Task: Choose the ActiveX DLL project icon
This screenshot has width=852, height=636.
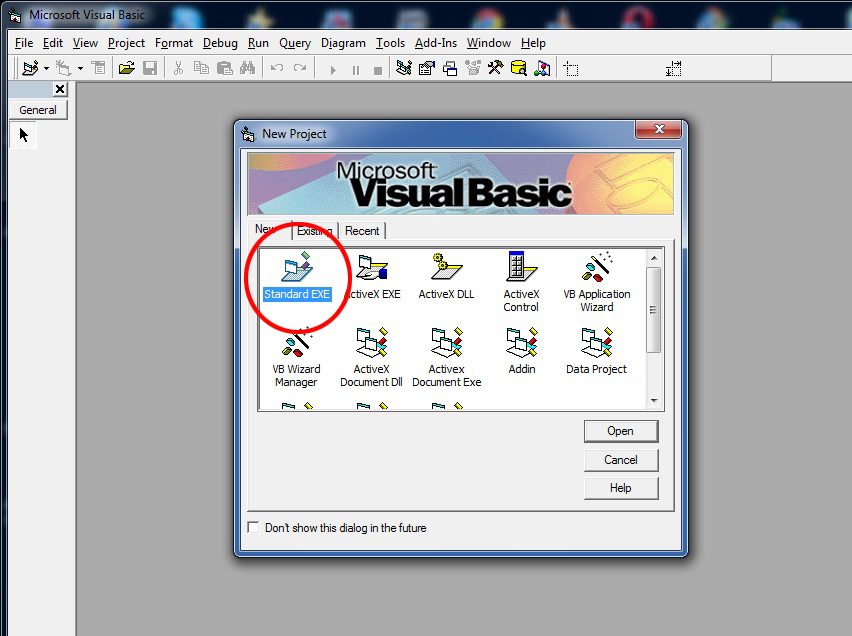Action: (x=446, y=266)
